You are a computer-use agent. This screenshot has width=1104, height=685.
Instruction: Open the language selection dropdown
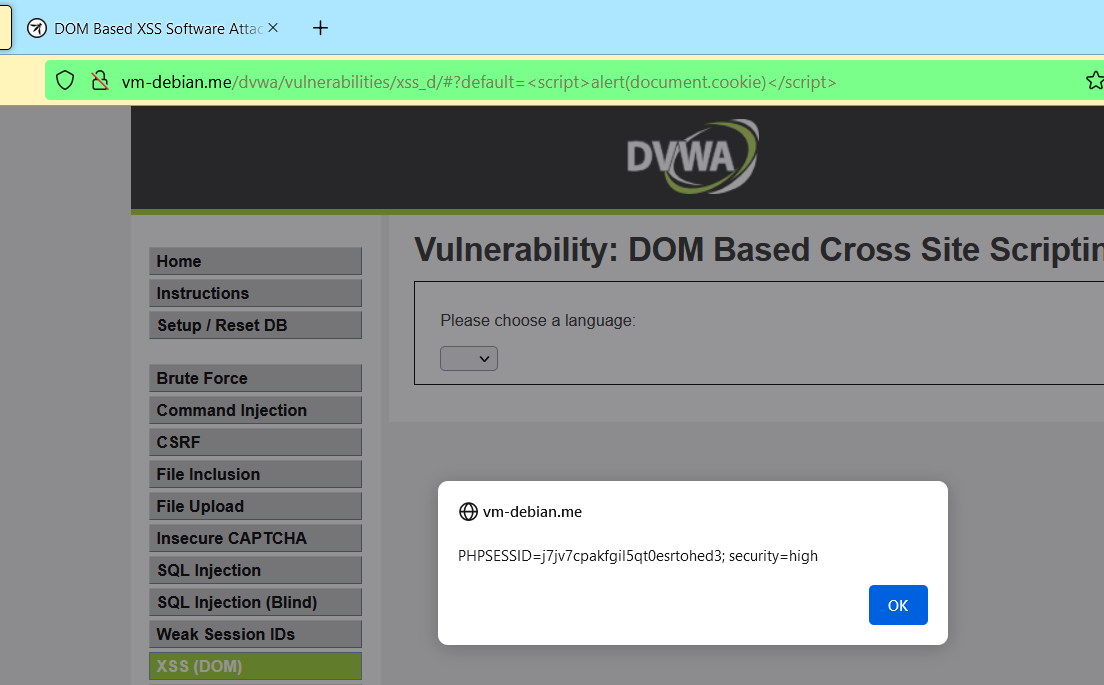pos(469,358)
